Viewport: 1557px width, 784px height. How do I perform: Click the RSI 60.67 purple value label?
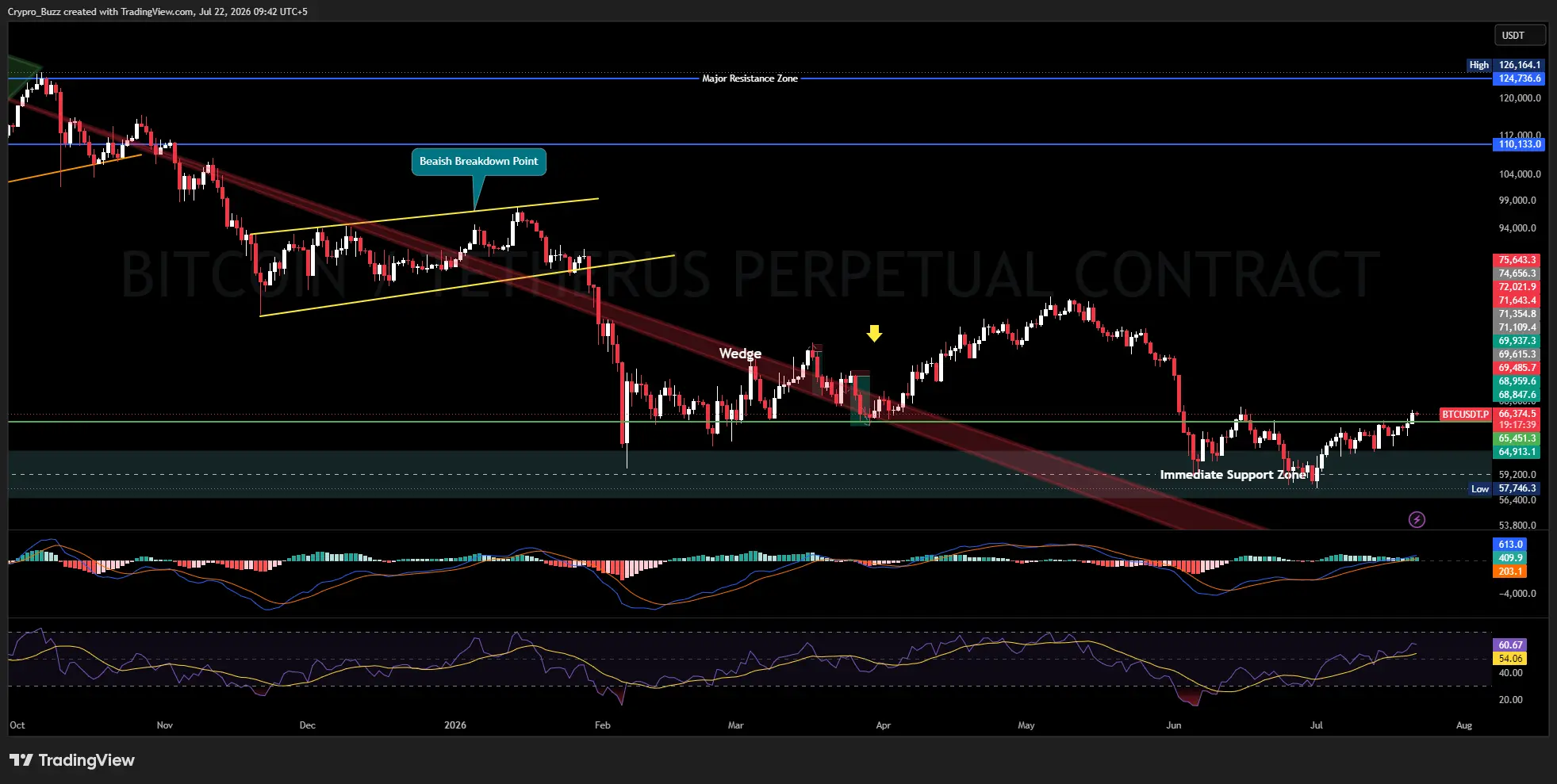[x=1510, y=645]
